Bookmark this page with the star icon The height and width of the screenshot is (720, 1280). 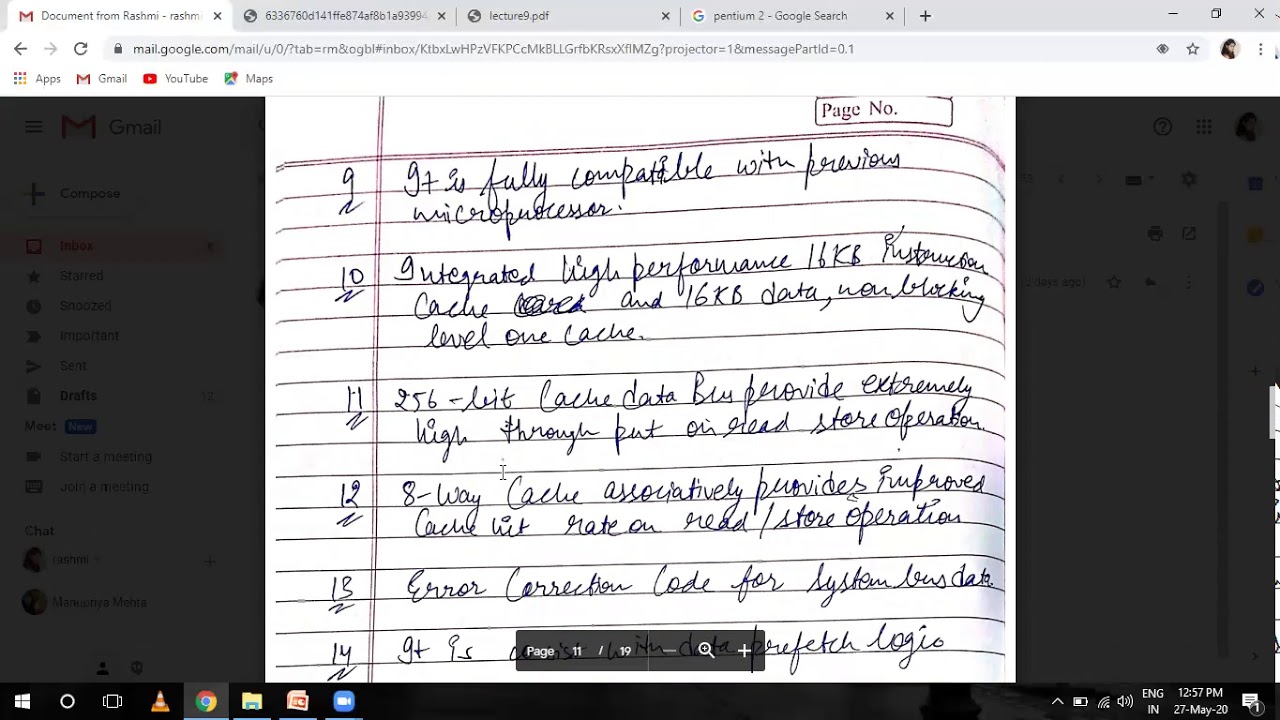[x=1192, y=49]
